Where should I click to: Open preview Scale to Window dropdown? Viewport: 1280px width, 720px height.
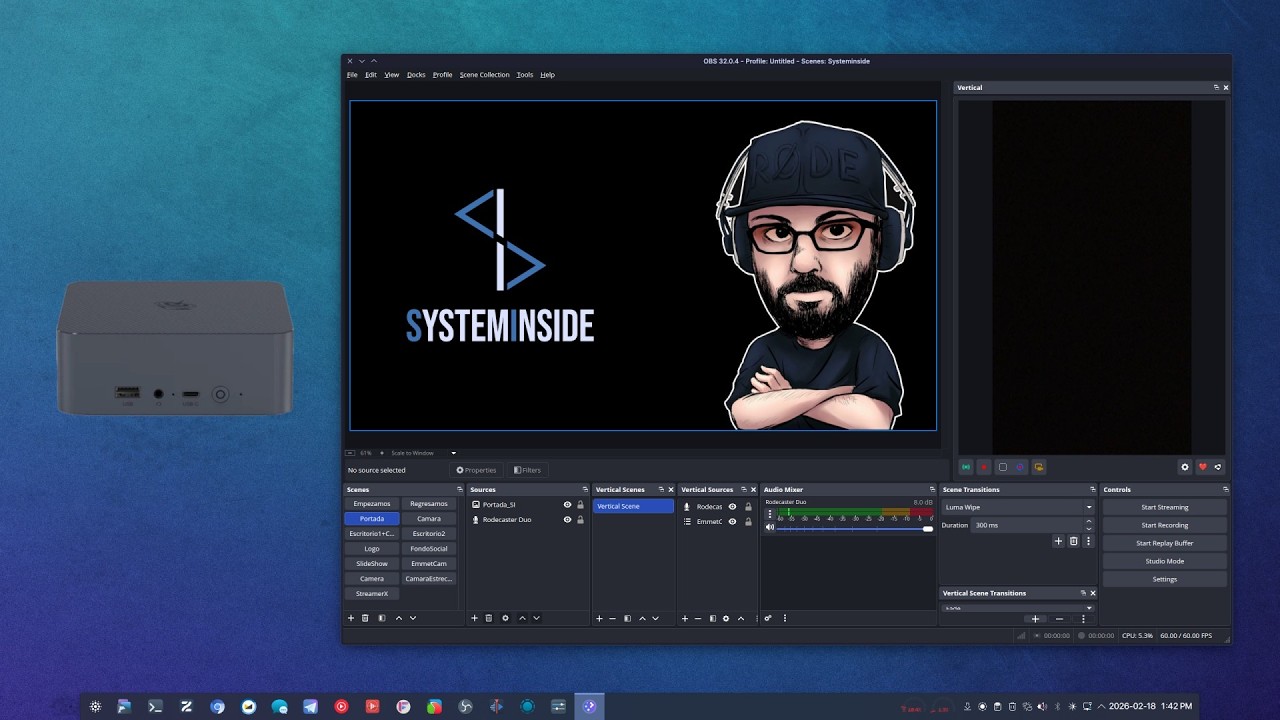(423, 453)
